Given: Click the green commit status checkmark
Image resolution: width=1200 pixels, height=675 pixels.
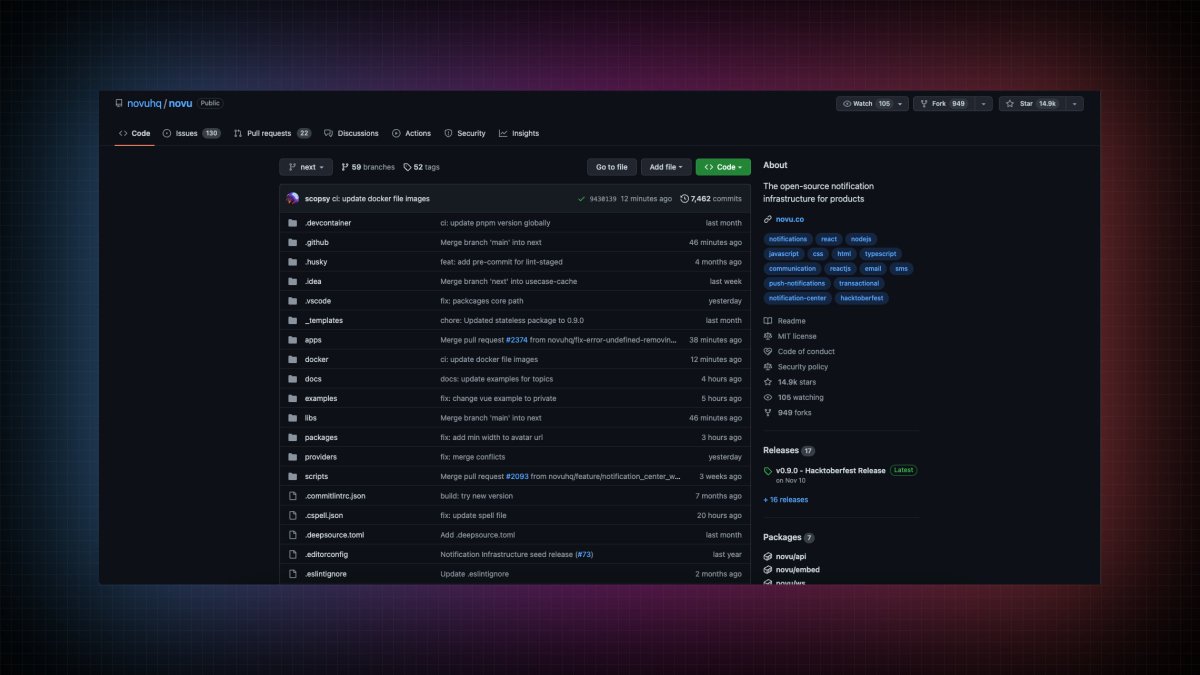Looking at the screenshot, I should coord(581,199).
